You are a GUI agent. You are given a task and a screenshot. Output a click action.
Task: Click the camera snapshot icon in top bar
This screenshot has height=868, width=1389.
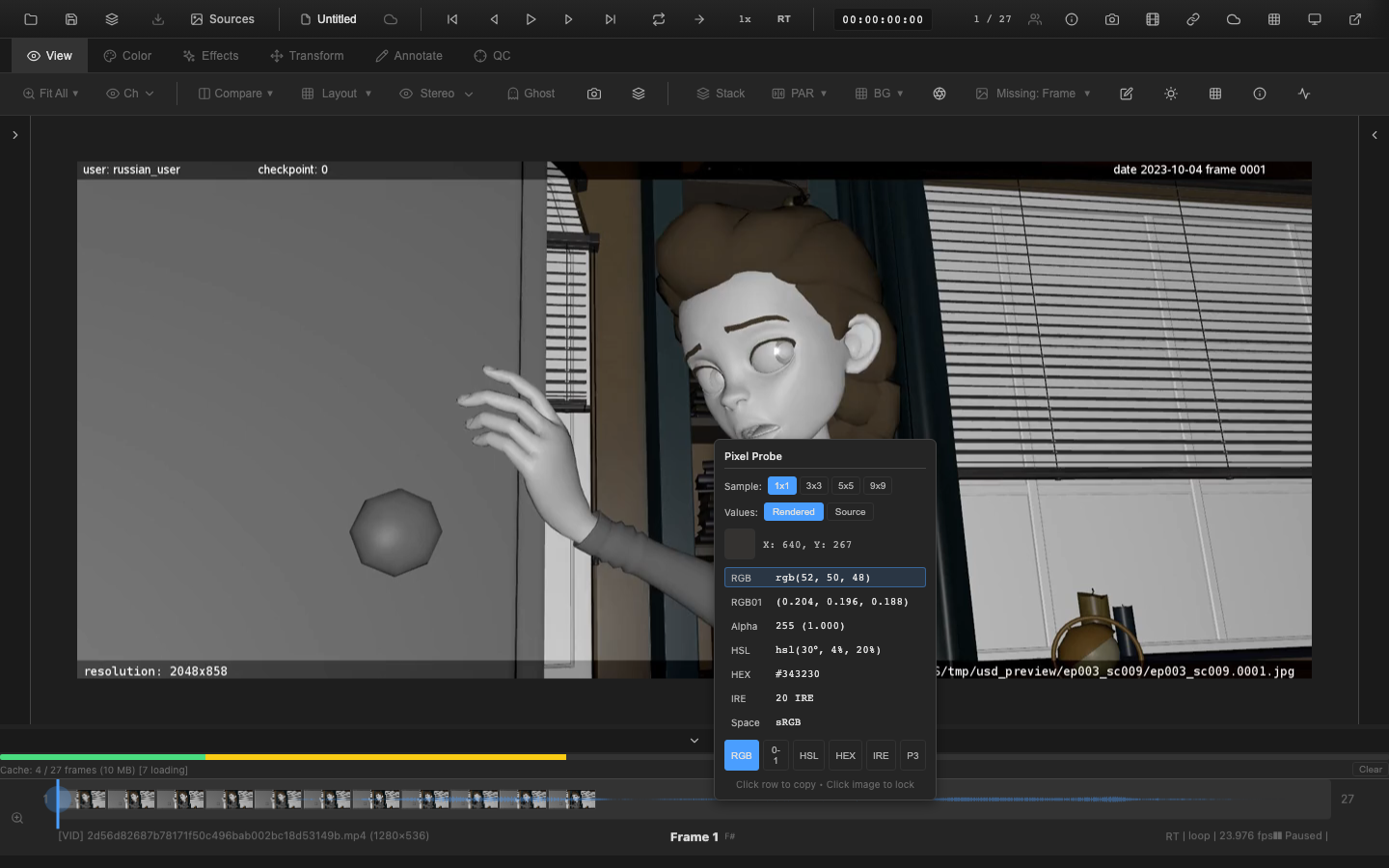click(1112, 19)
